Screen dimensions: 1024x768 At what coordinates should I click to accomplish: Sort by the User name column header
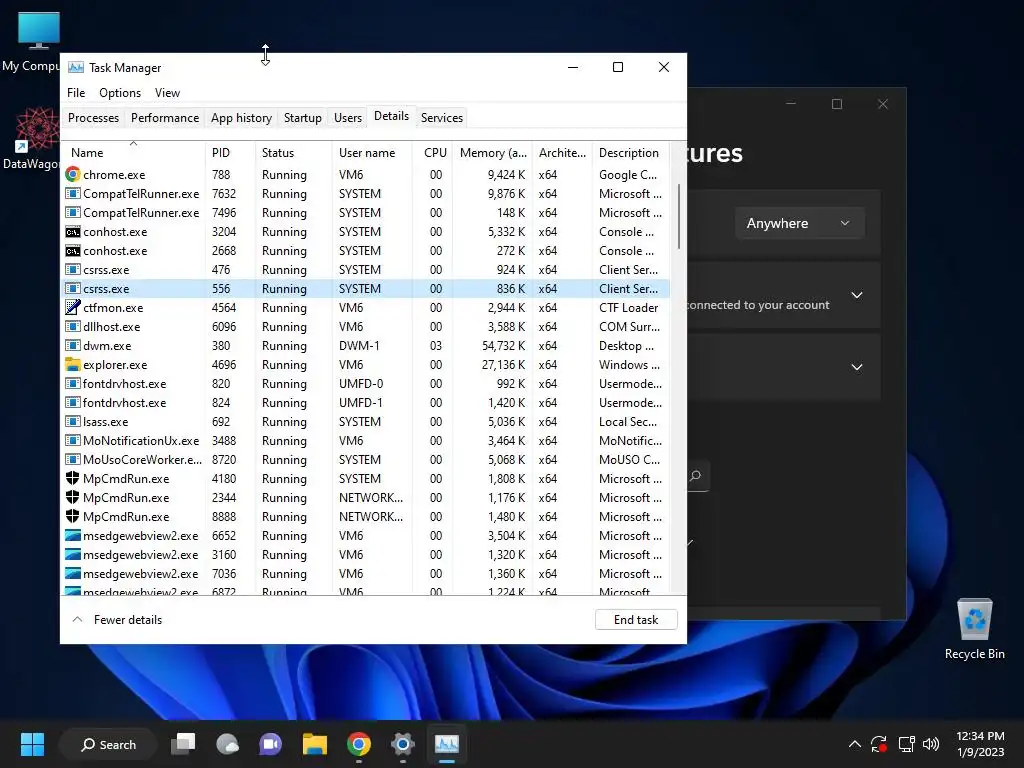pos(372,152)
